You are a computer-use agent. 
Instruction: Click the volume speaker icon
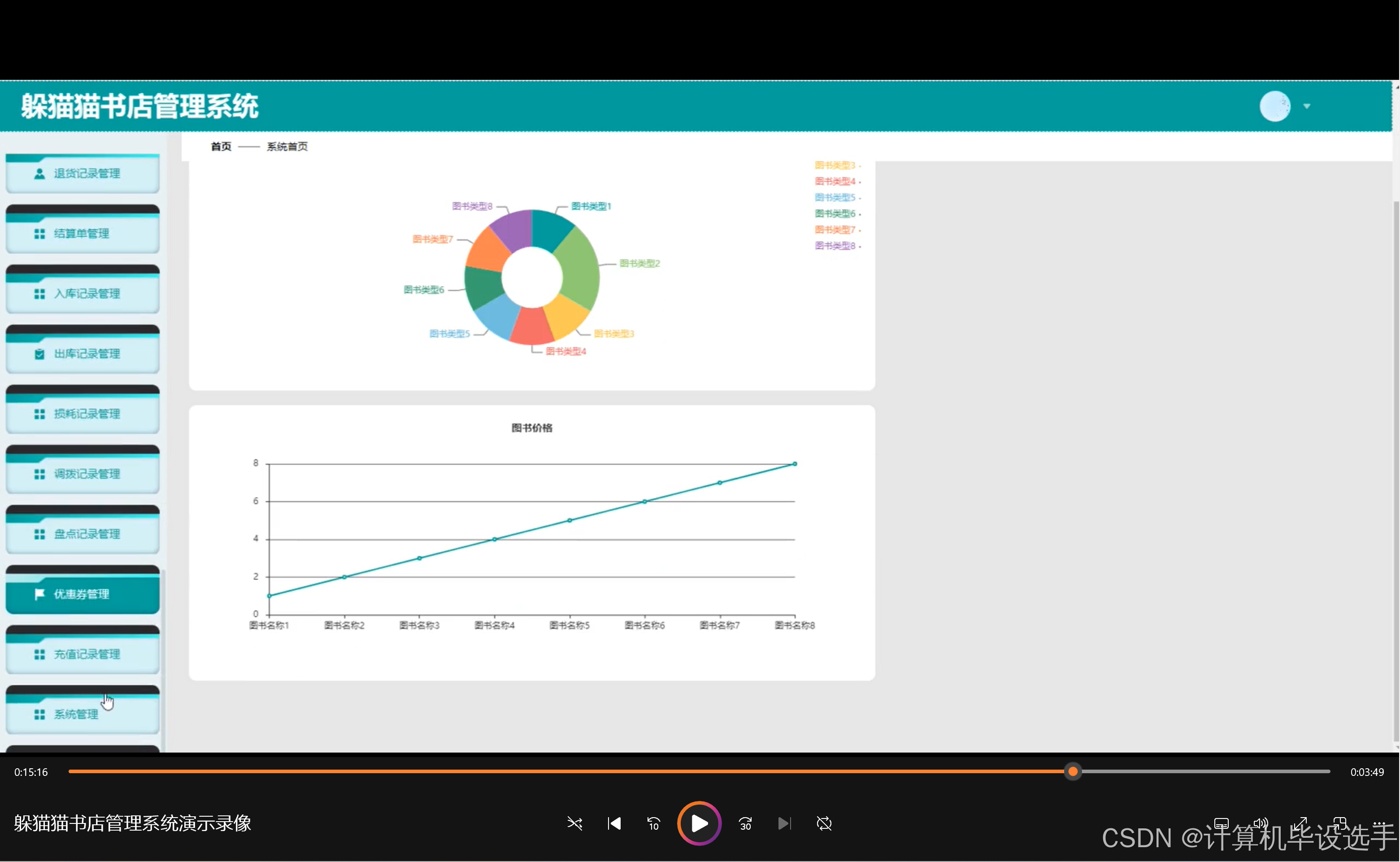point(1261,823)
